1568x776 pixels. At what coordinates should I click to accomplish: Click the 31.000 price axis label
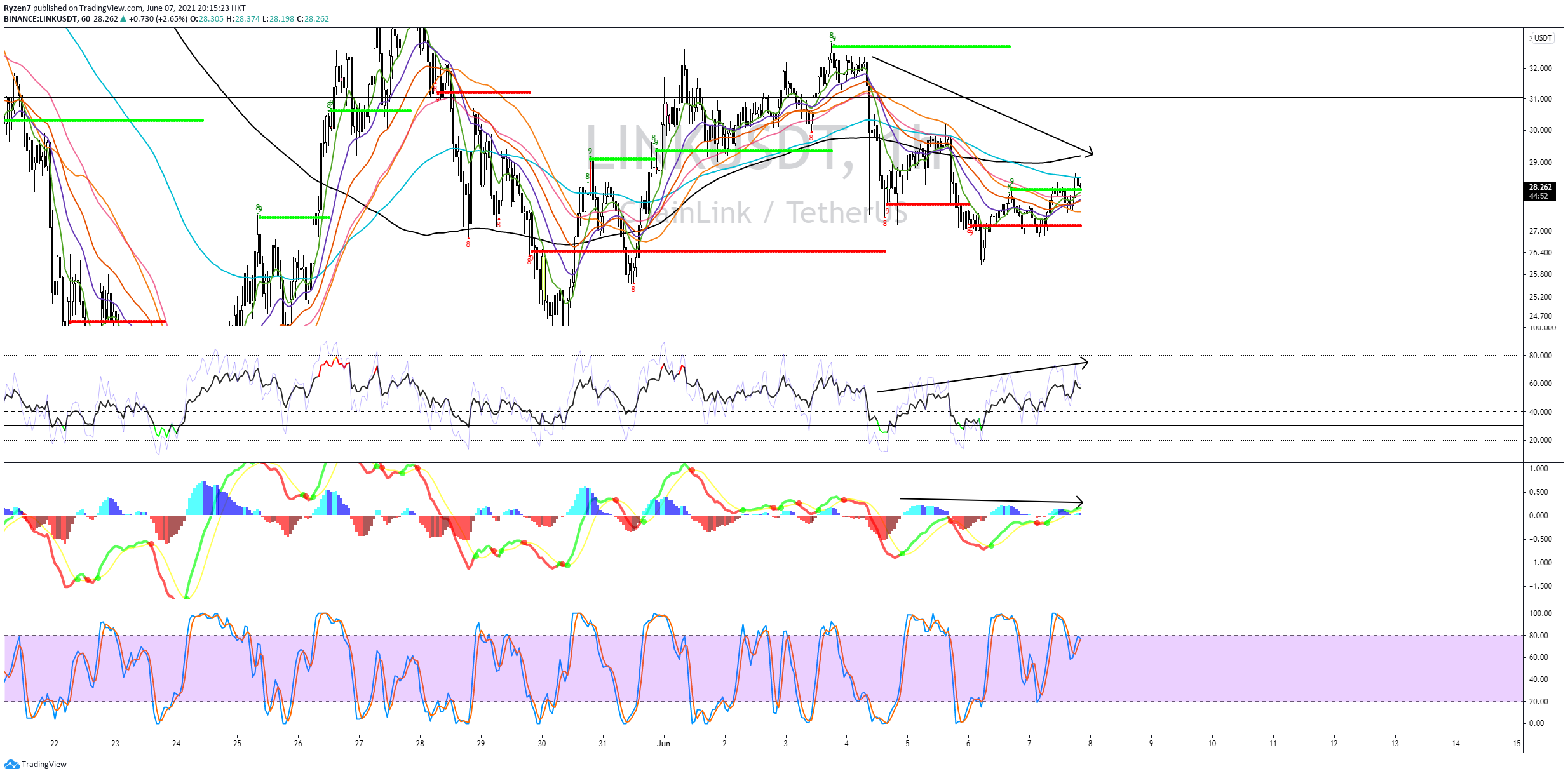pos(1540,99)
